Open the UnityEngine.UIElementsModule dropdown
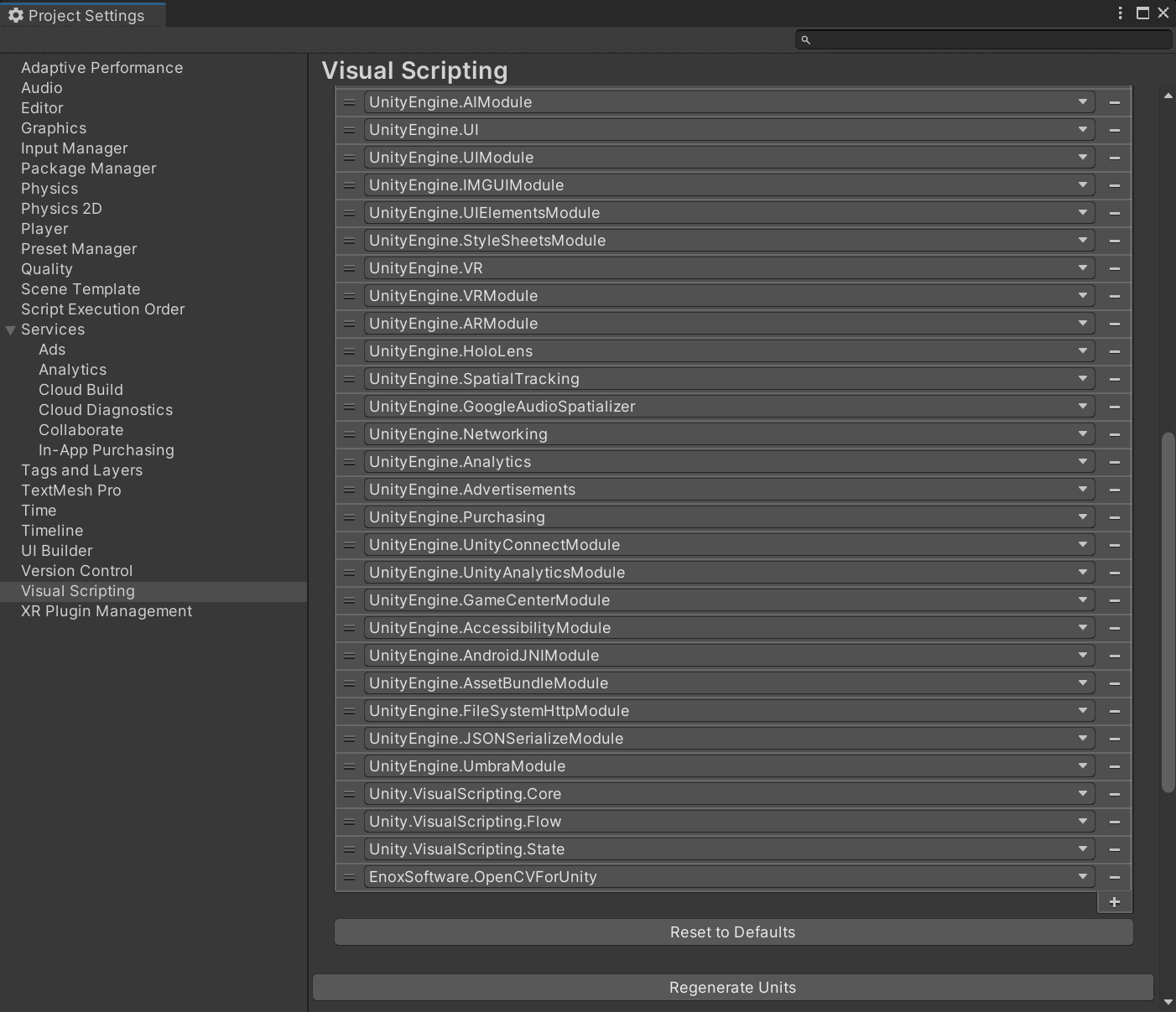Image resolution: width=1176 pixels, height=1012 pixels. tap(729, 213)
